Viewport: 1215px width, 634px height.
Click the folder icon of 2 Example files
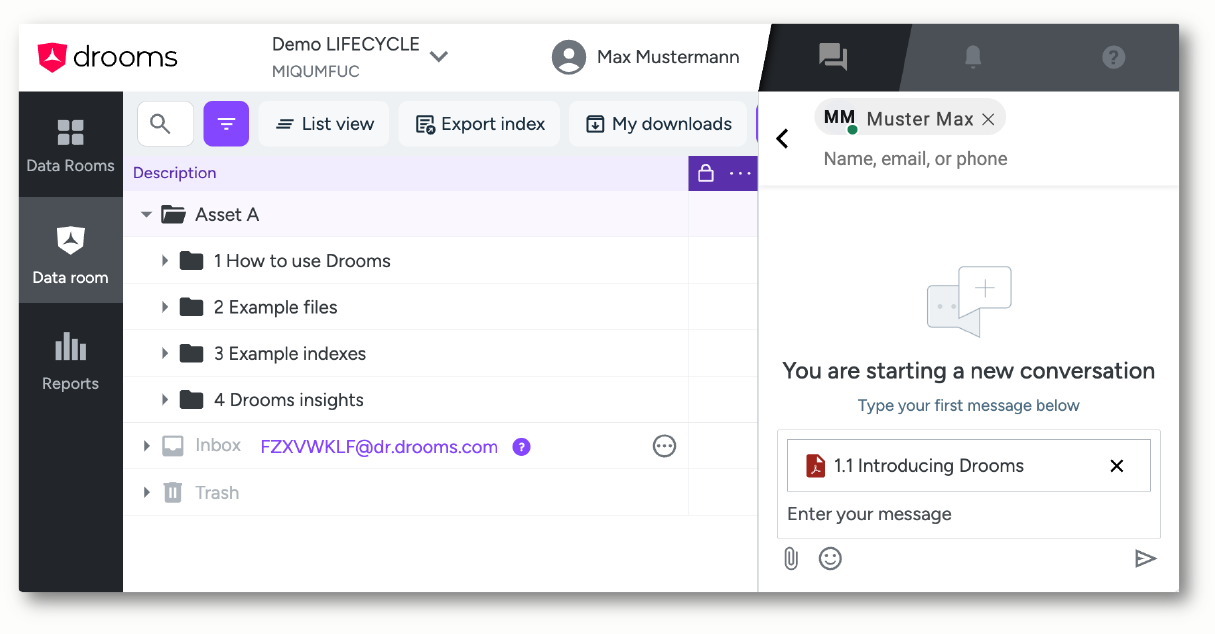pyautogui.click(x=191, y=307)
